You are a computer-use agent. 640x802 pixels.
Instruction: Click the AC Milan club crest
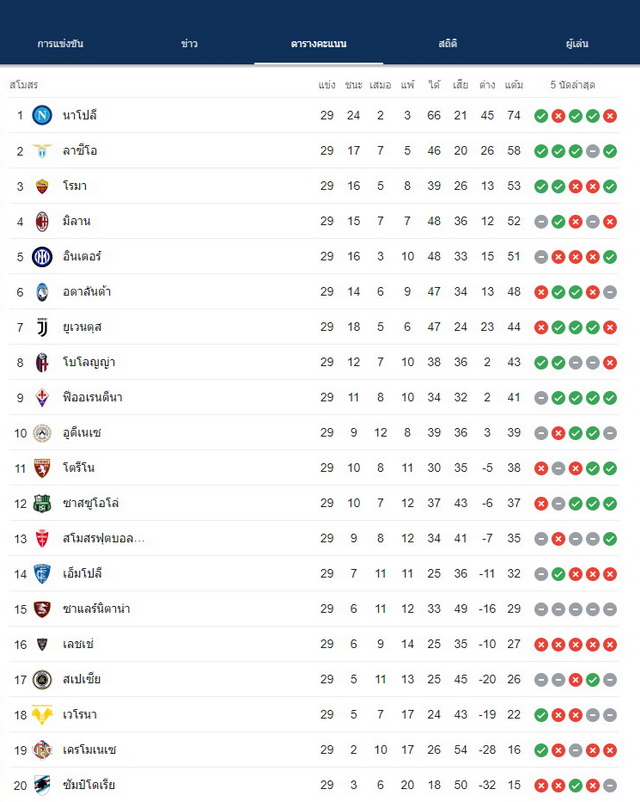coord(42,221)
